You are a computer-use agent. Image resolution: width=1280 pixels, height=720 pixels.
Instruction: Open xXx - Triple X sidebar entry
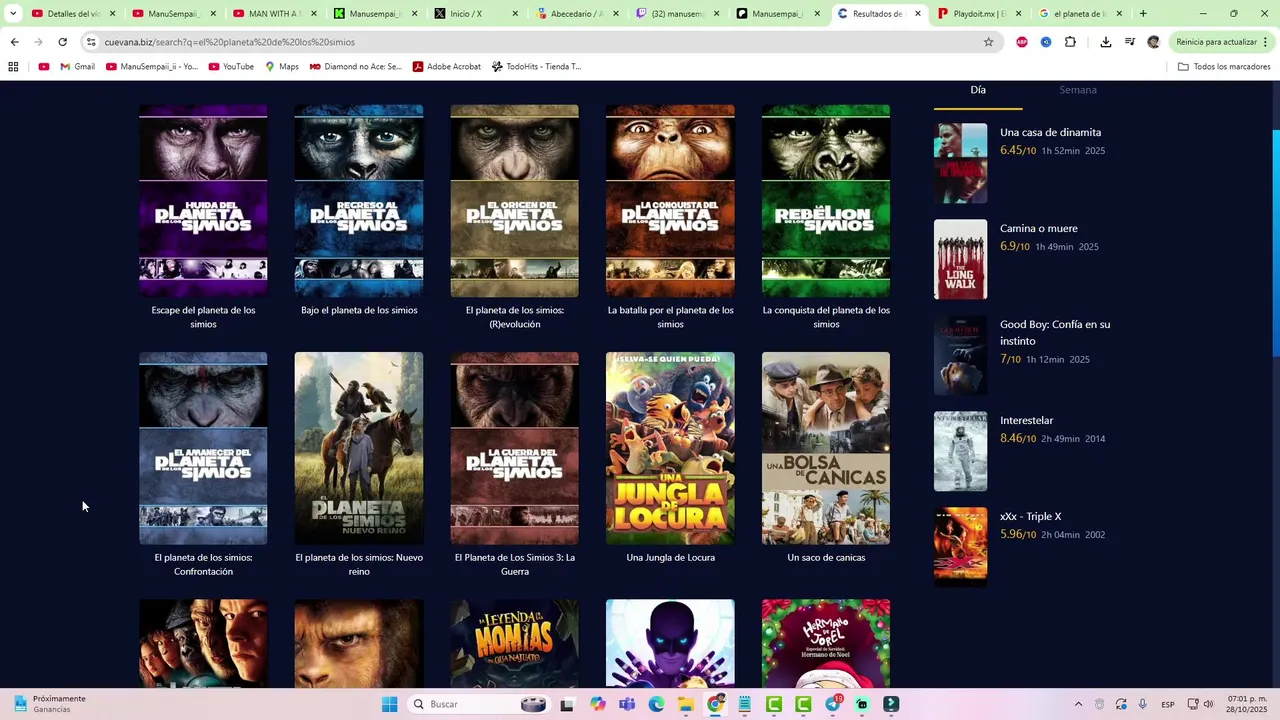1031,516
